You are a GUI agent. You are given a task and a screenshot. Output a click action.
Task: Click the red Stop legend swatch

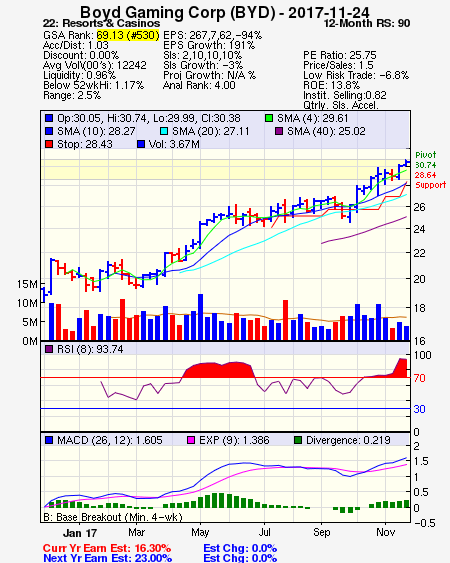click(x=49, y=144)
